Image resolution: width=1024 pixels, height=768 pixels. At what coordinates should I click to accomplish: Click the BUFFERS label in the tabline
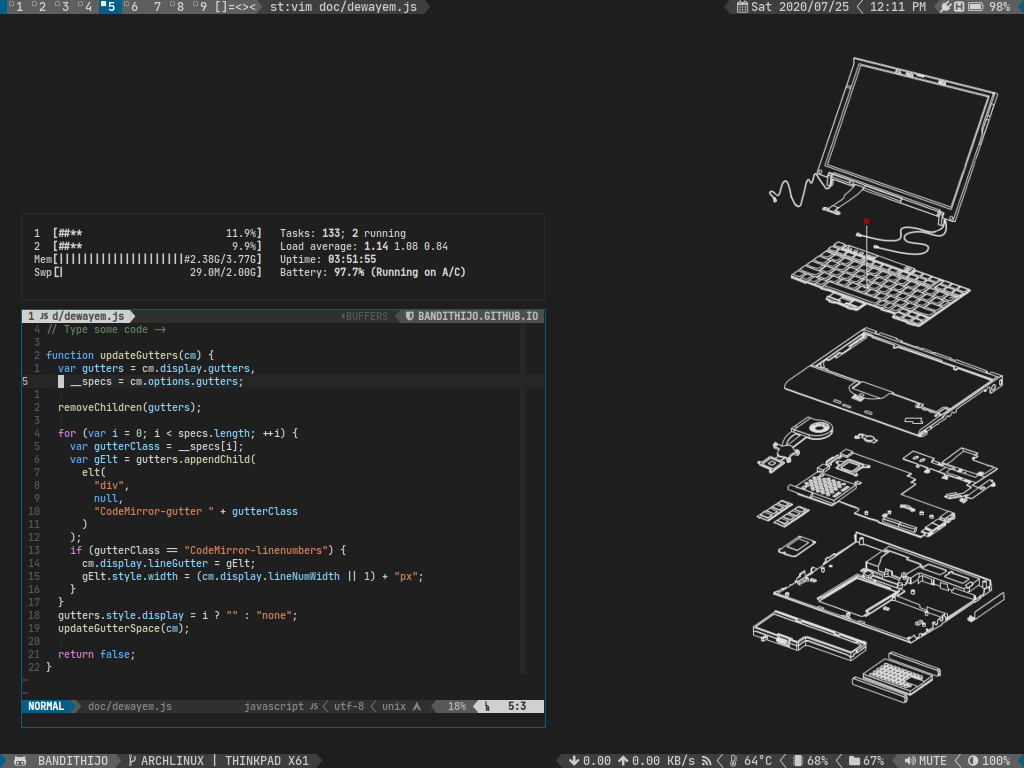coord(365,316)
